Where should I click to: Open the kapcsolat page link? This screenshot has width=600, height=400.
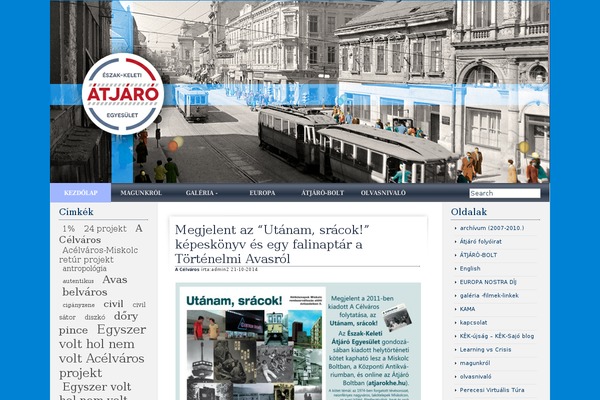(x=473, y=323)
